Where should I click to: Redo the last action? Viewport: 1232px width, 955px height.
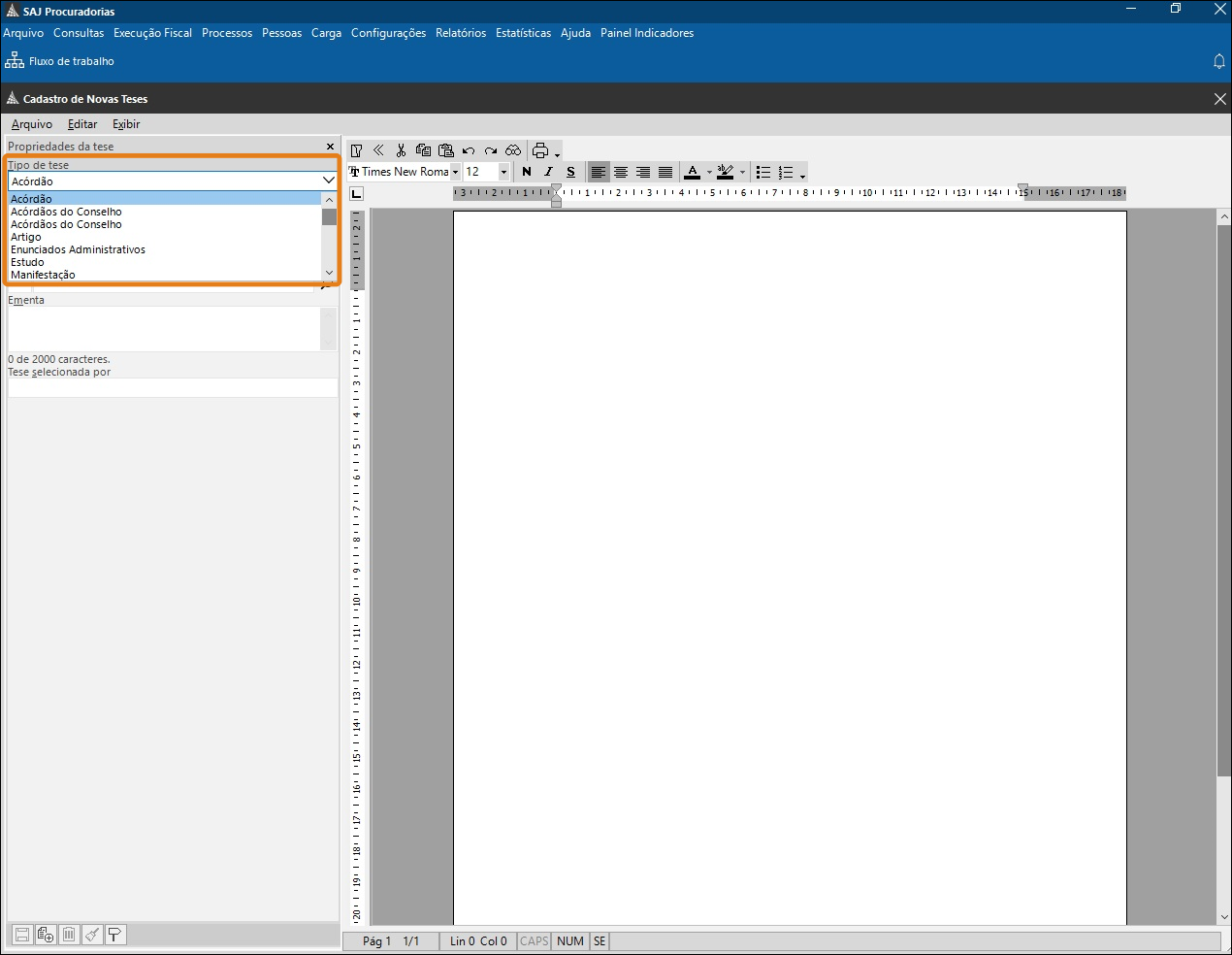[491, 150]
